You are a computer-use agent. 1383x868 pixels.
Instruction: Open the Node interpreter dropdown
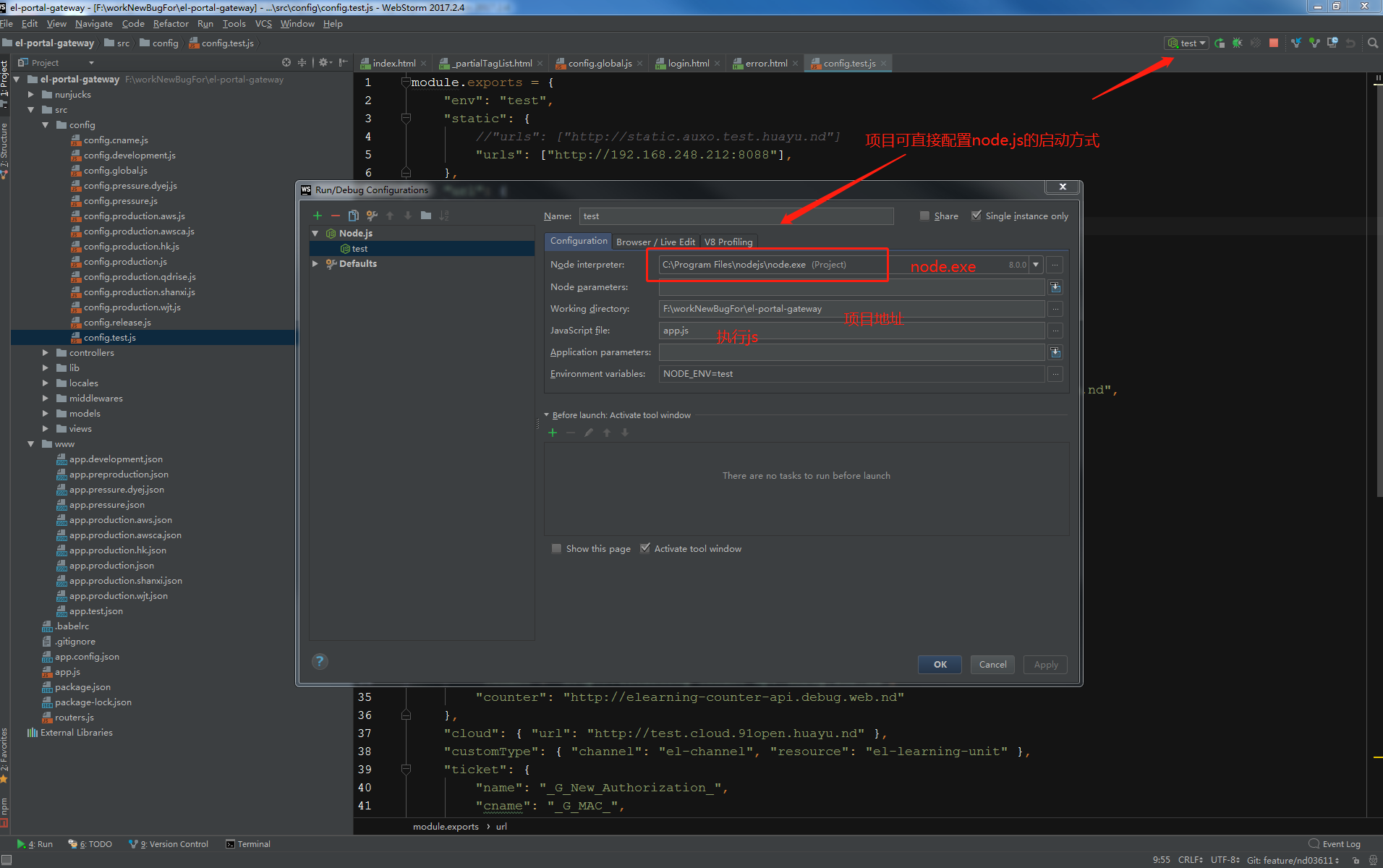[x=1036, y=265]
